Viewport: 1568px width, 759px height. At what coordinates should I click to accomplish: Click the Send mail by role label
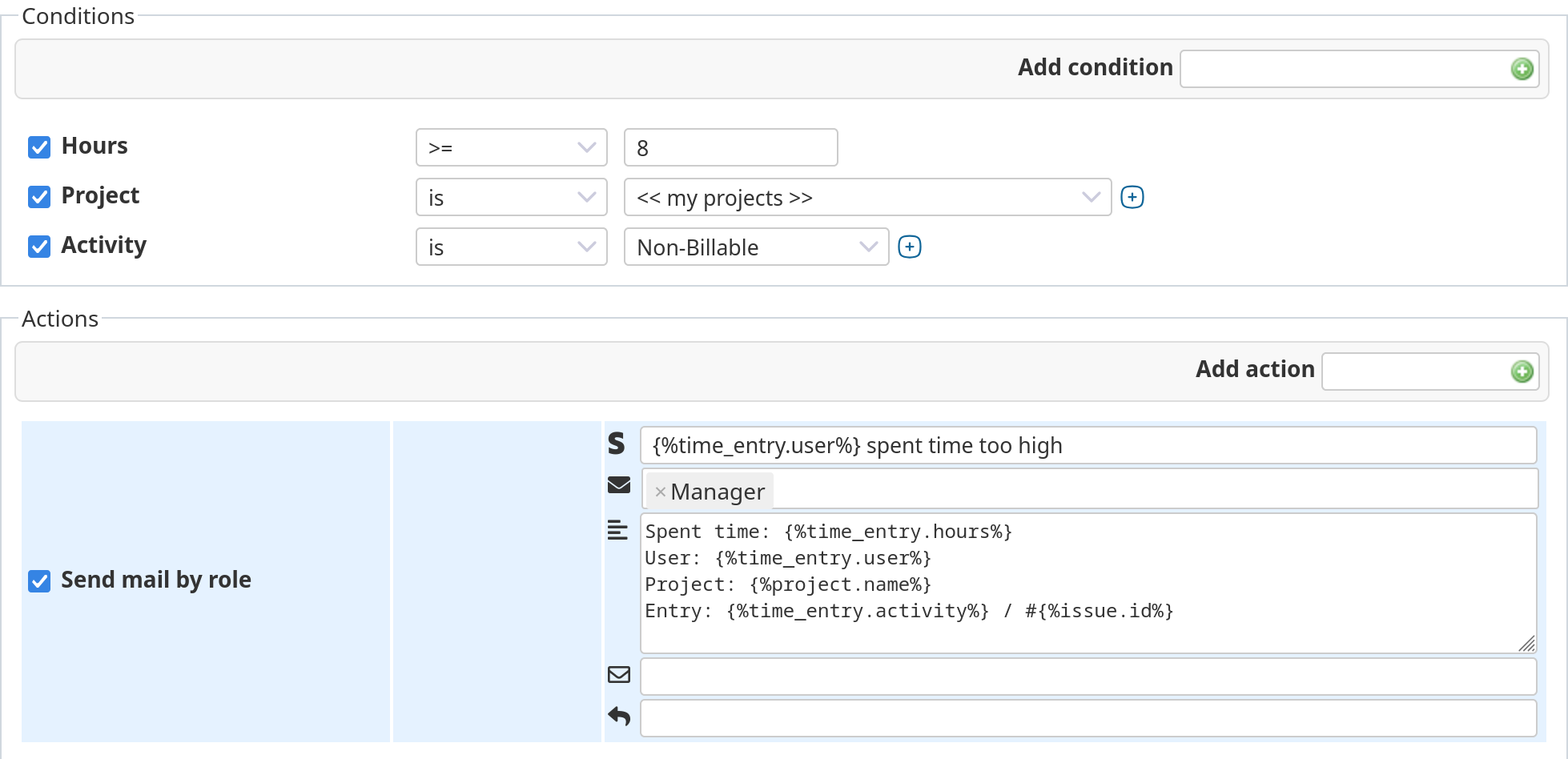[x=156, y=580]
